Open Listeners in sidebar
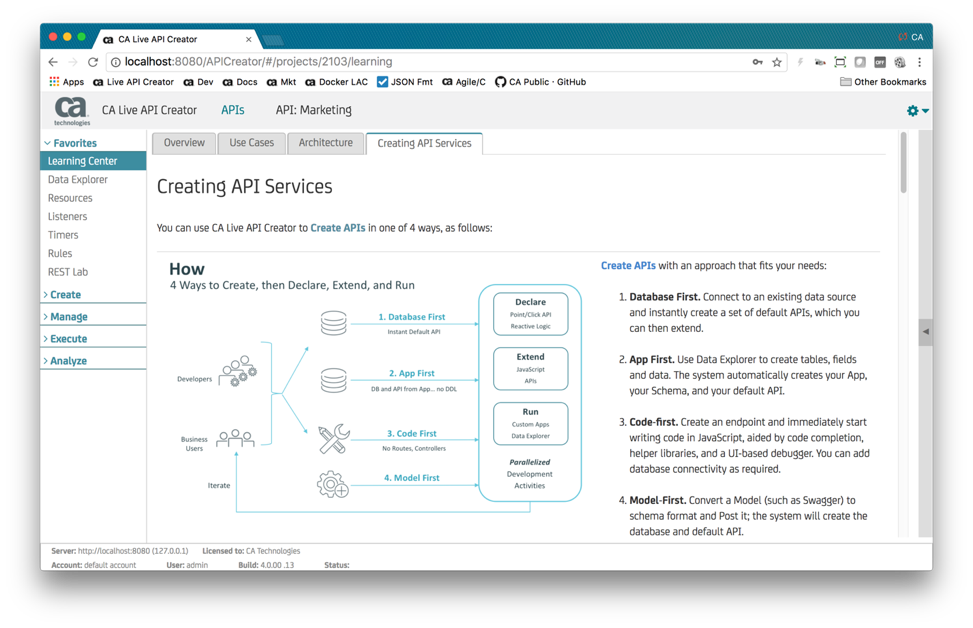This screenshot has width=973, height=628. [68, 217]
